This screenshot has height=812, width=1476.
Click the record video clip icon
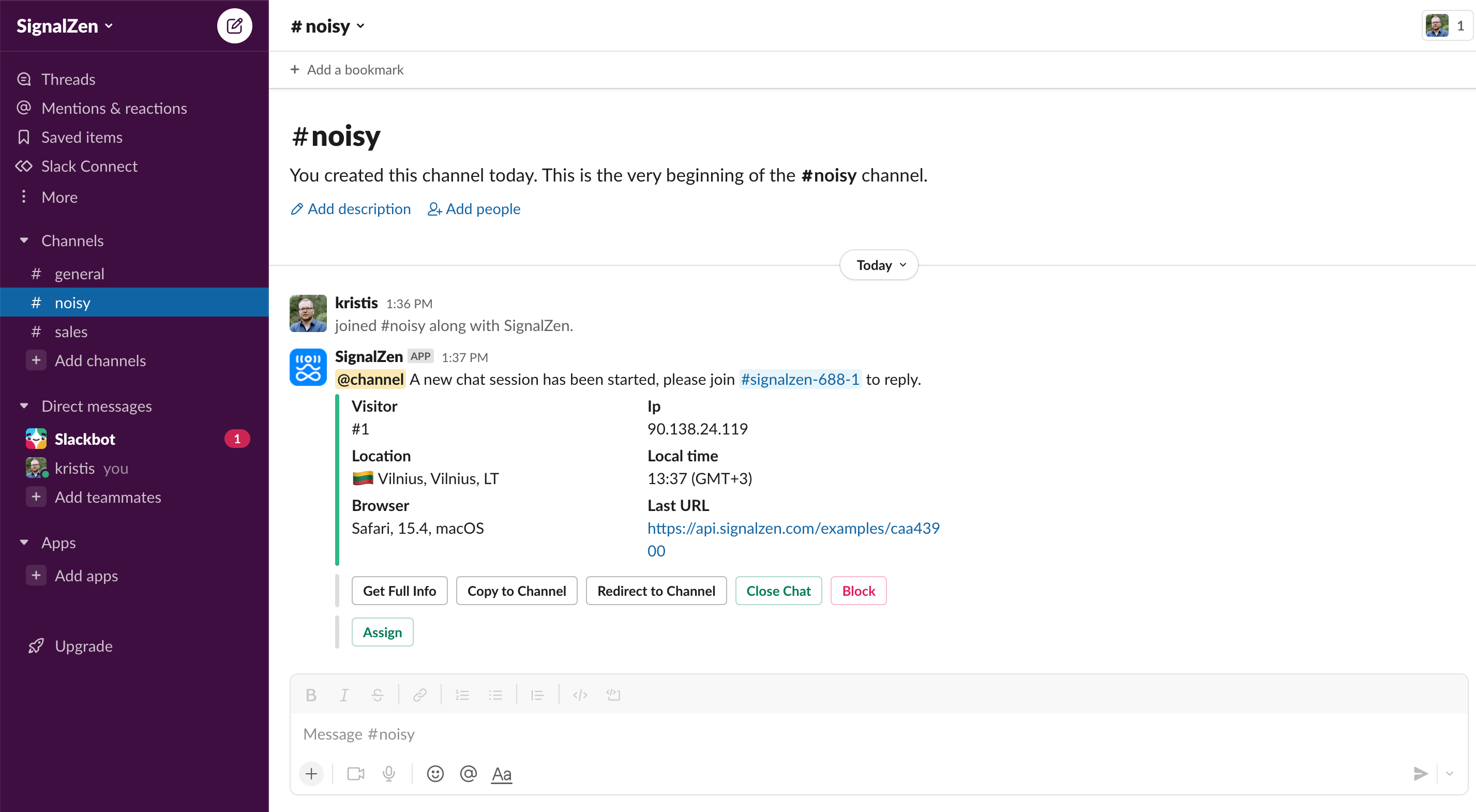(x=356, y=774)
